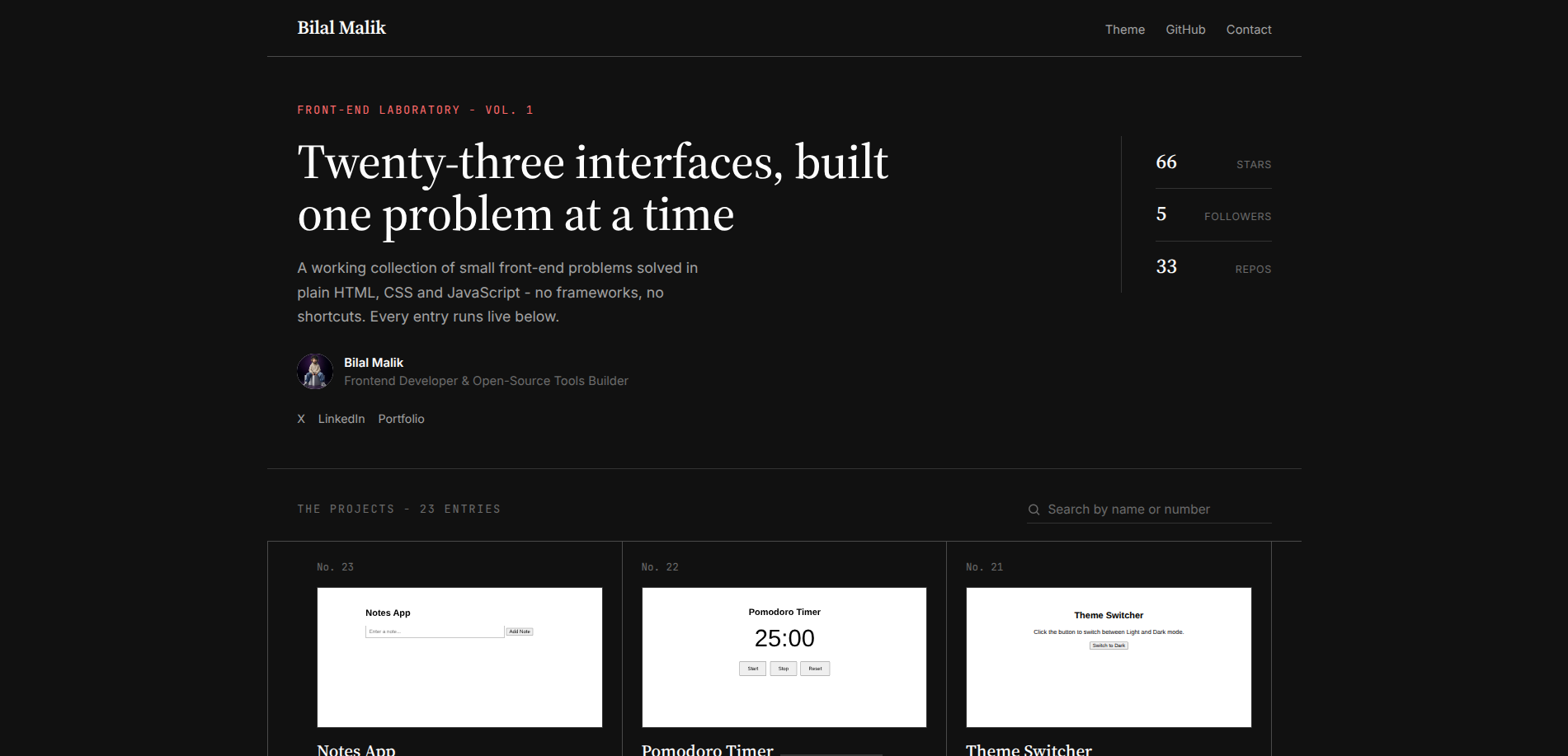Click Reset in Pomodoro Timer preview
Viewport: 1568px width, 756px height.
(815, 669)
